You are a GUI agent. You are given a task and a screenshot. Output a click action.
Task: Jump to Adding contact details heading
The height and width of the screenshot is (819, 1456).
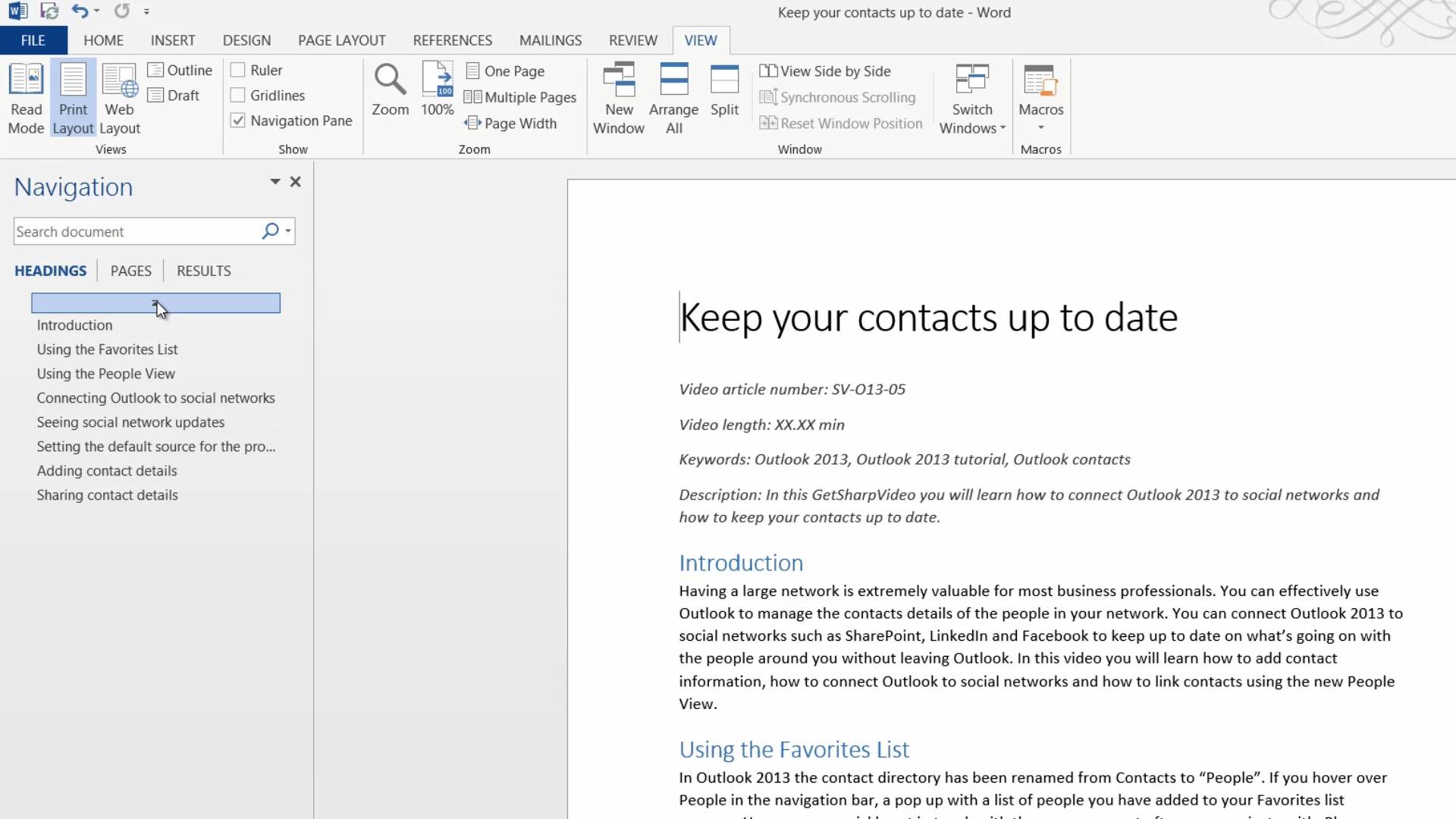[x=107, y=471]
